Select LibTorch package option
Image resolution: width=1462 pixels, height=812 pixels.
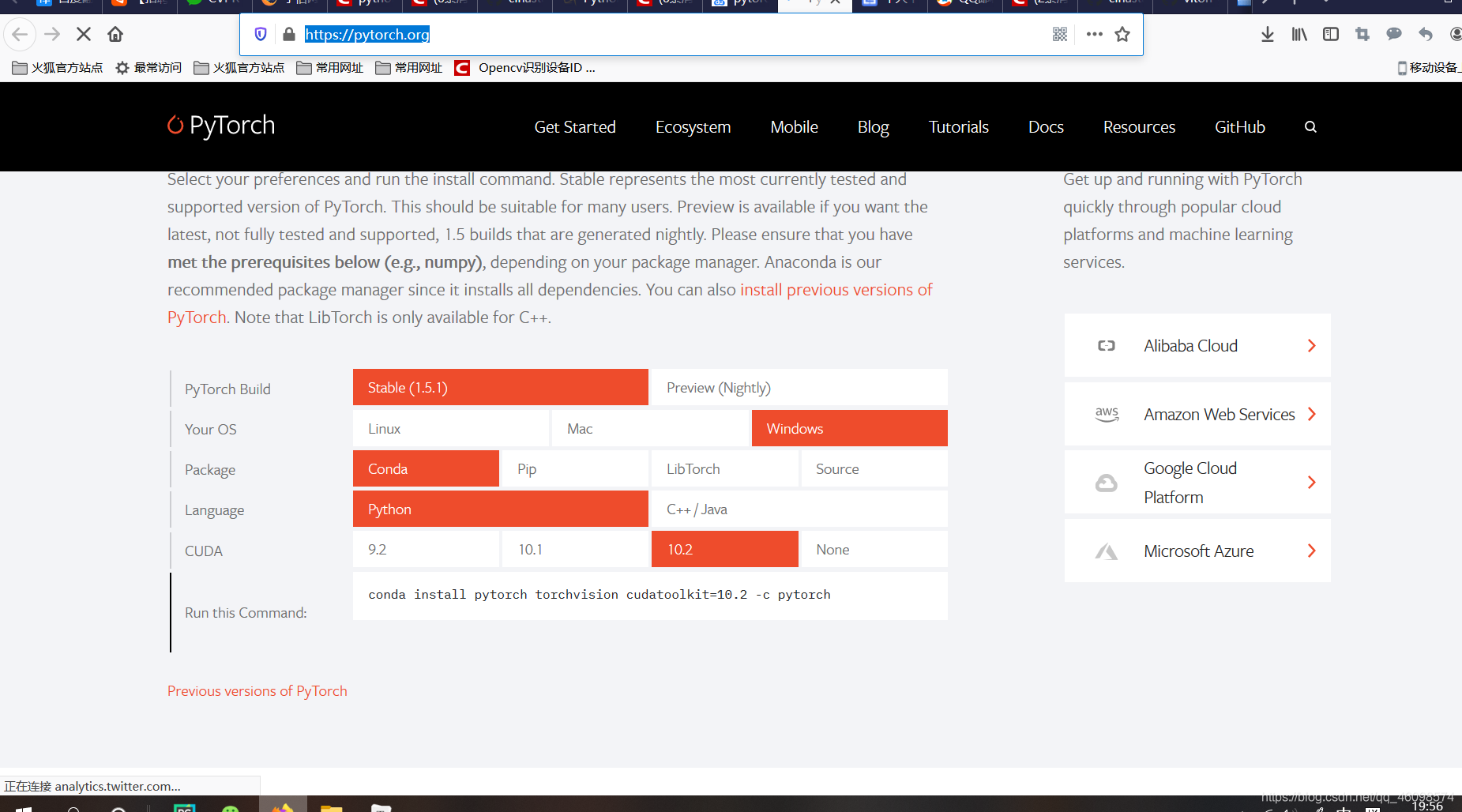point(725,469)
